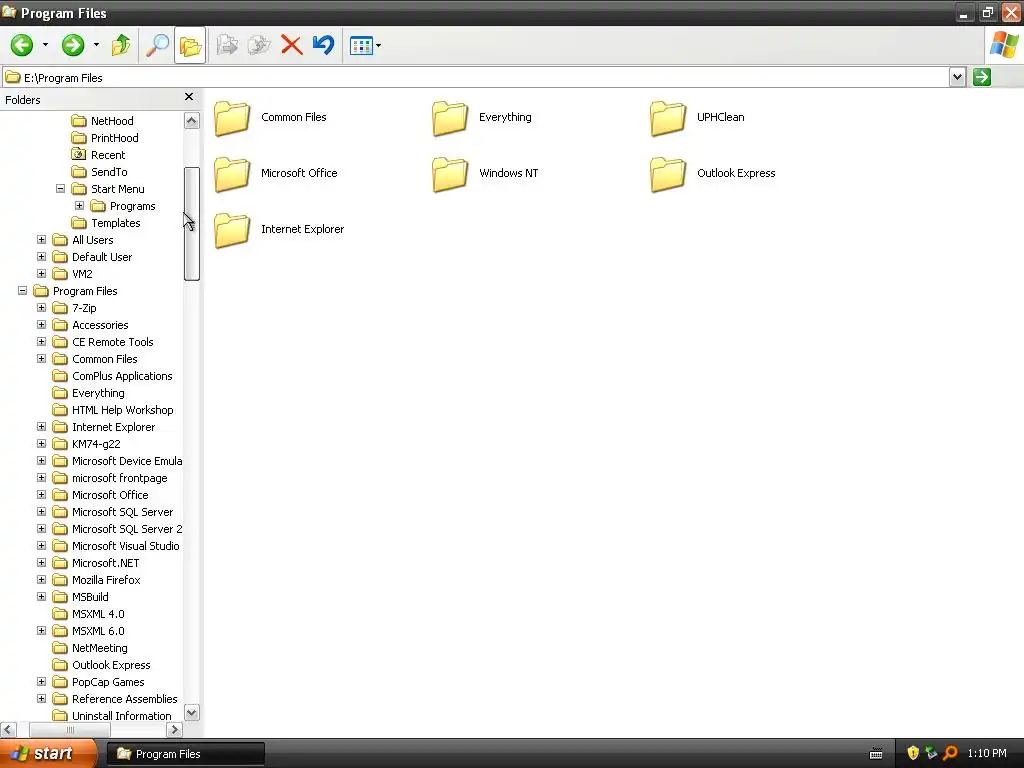This screenshot has height=768, width=1024.
Task: Click the Program Files taskbar button
Action: [x=185, y=754]
